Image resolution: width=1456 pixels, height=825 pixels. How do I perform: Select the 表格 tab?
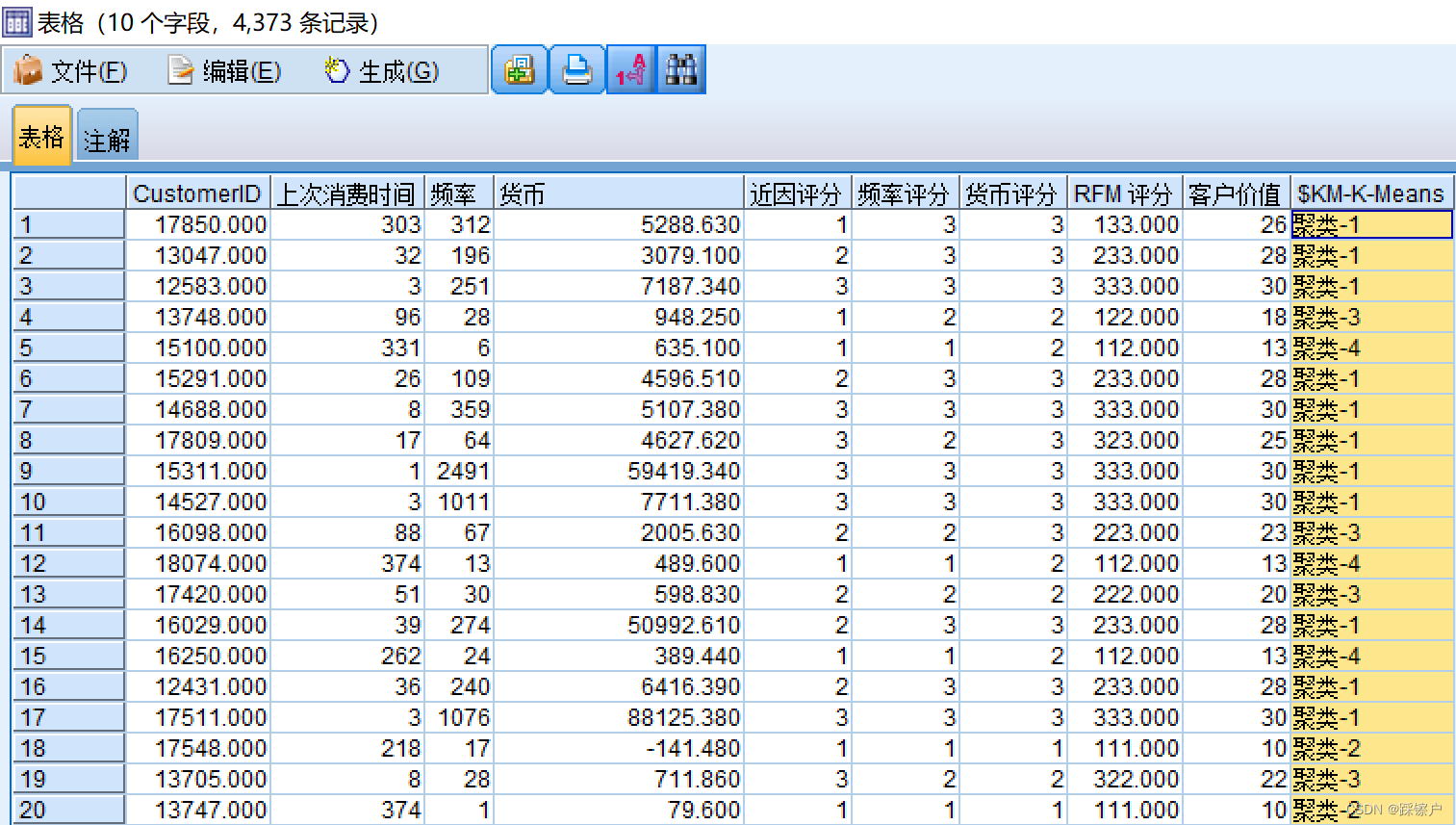(40, 137)
